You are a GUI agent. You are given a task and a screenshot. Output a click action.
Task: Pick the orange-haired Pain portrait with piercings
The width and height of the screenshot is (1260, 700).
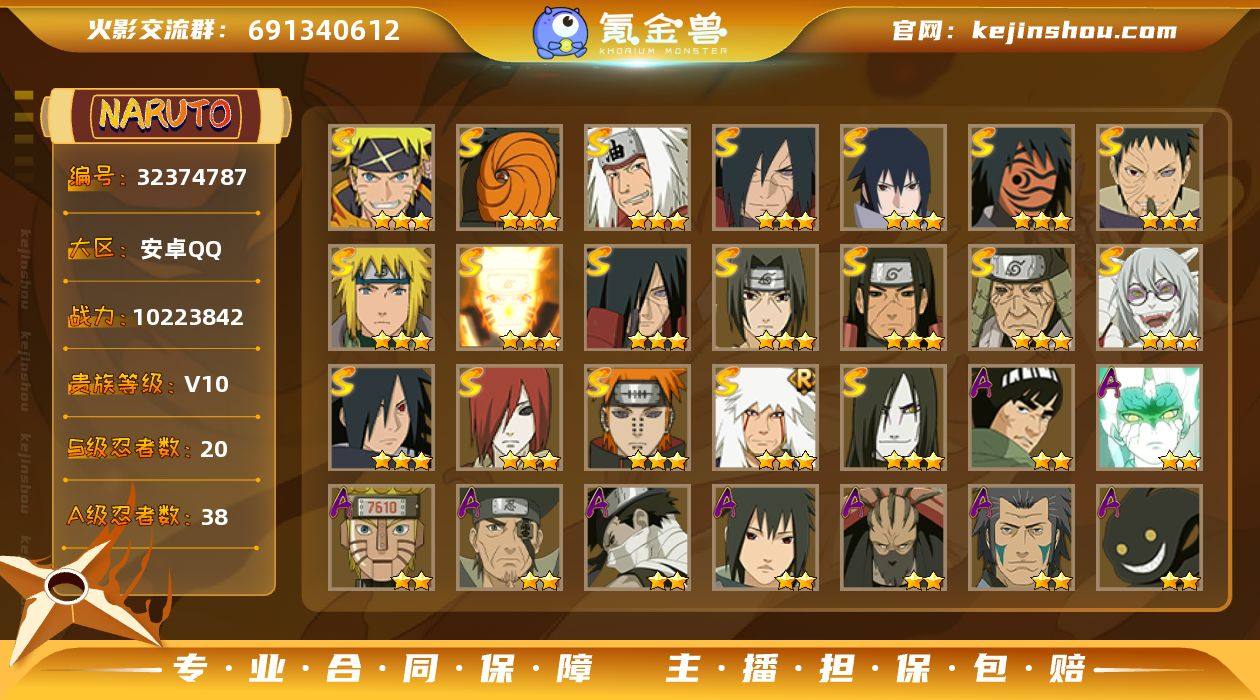637,418
